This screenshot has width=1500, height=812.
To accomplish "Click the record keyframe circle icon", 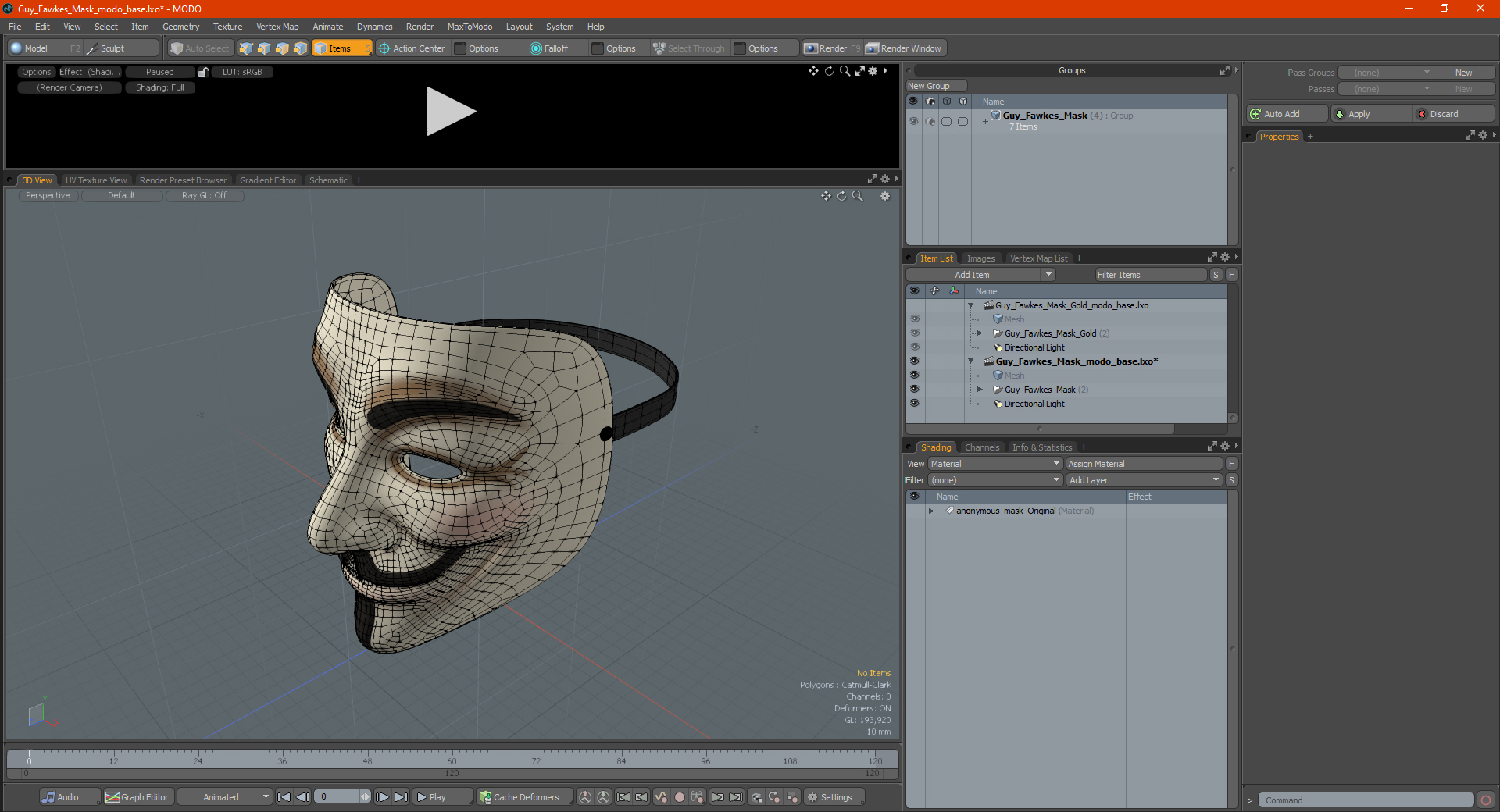I will pyautogui.click(x=680, y=797).
